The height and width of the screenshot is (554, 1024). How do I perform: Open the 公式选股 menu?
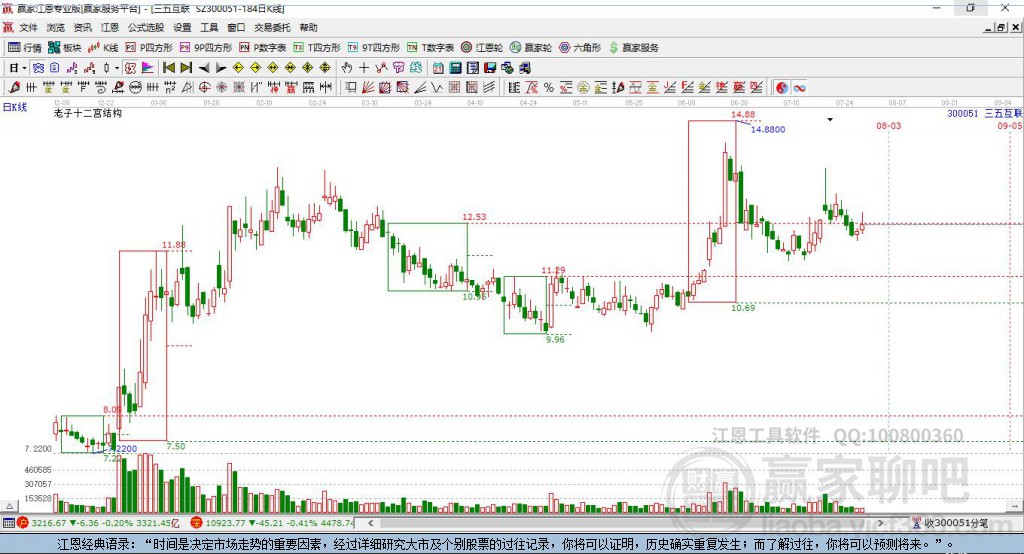click(x=146, y=27)
